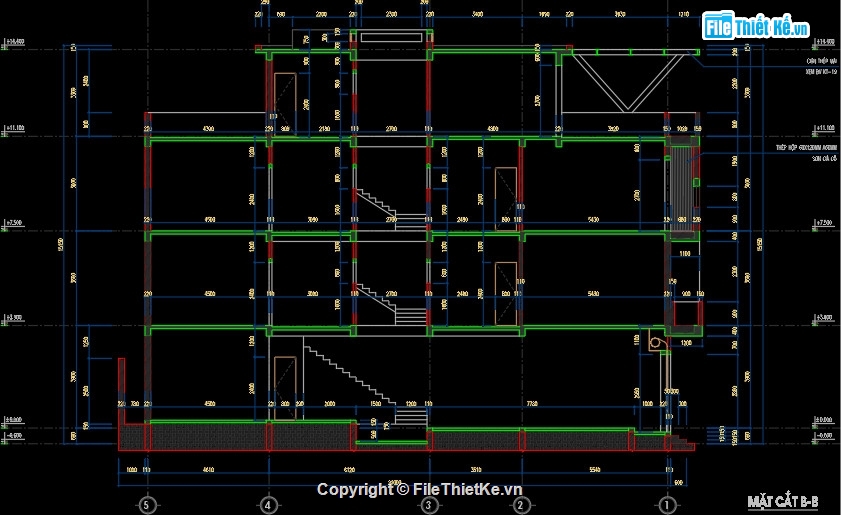Image resolution: width=841 pixels, height=515 pixels.
Task: Select the XEM BV KT-19 reference note
Action: click(821, 71)
